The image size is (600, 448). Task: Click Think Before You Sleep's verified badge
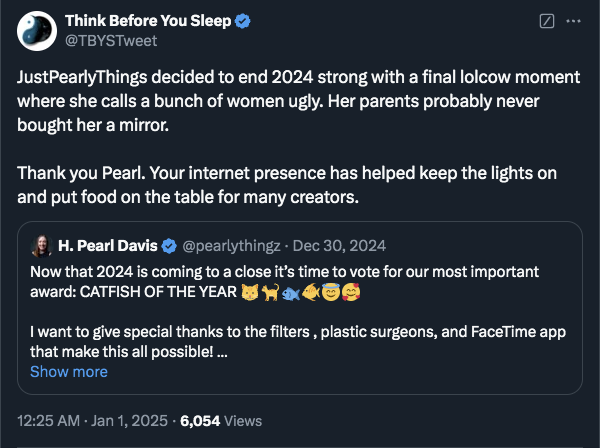(242, 21)
